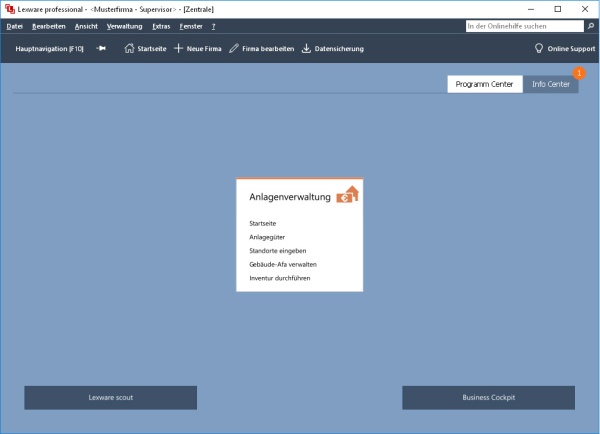Click the plus icon for Neue Firma
The image size is (600, 434).
(178, 48)
